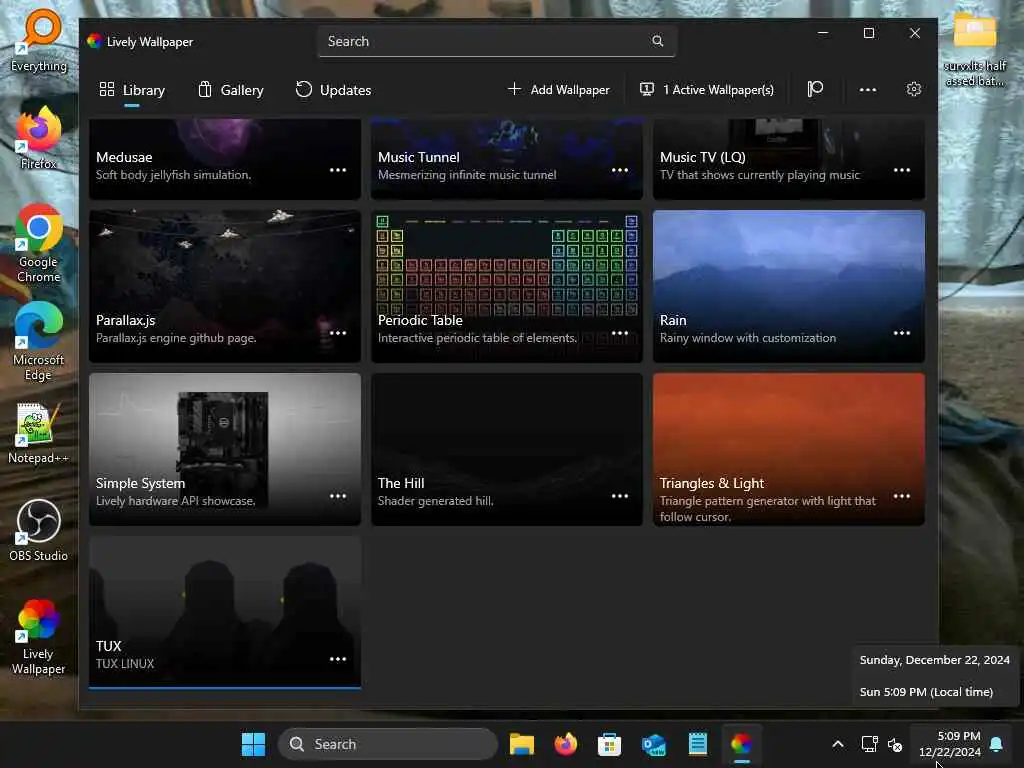The height and width of the screenshot is (768, 1024).
Task: Open the toolbar more options ellipsis
Action: click(867, 89)
